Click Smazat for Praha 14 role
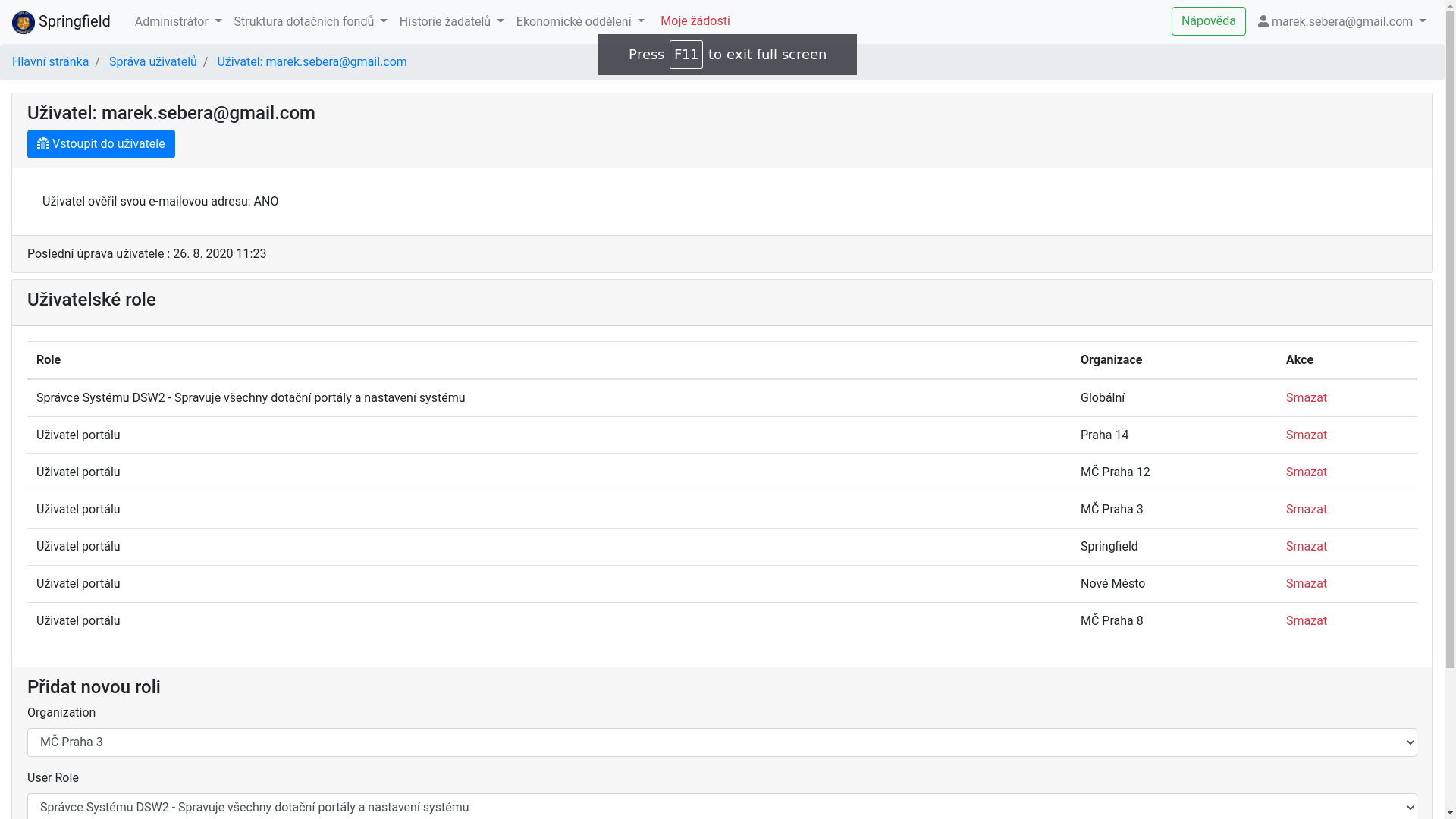This screenshot has width=1456, height=819. click(1306, 435)
